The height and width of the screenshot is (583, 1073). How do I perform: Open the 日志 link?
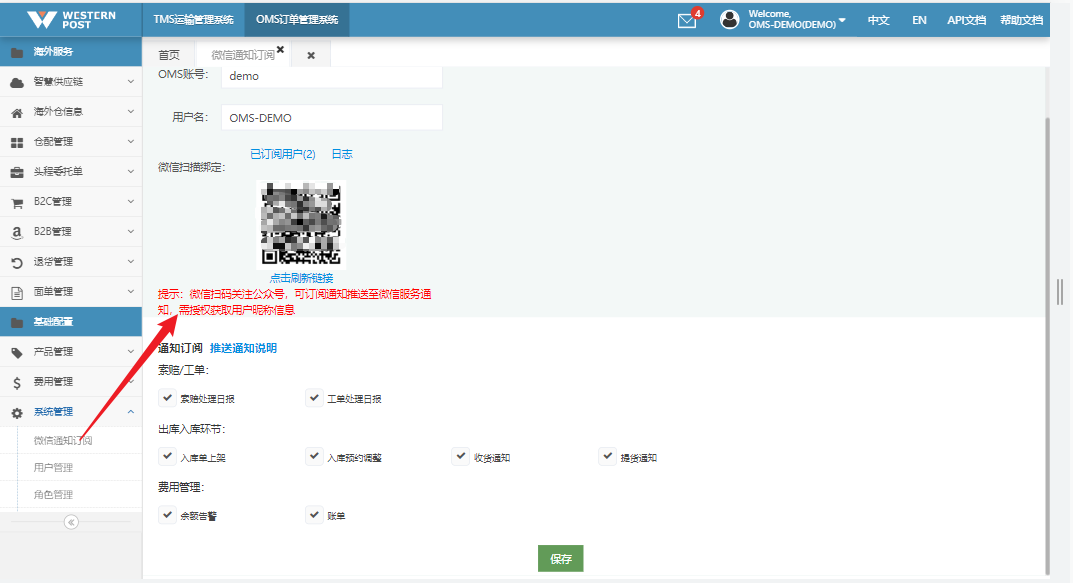[x=341, y=155]
